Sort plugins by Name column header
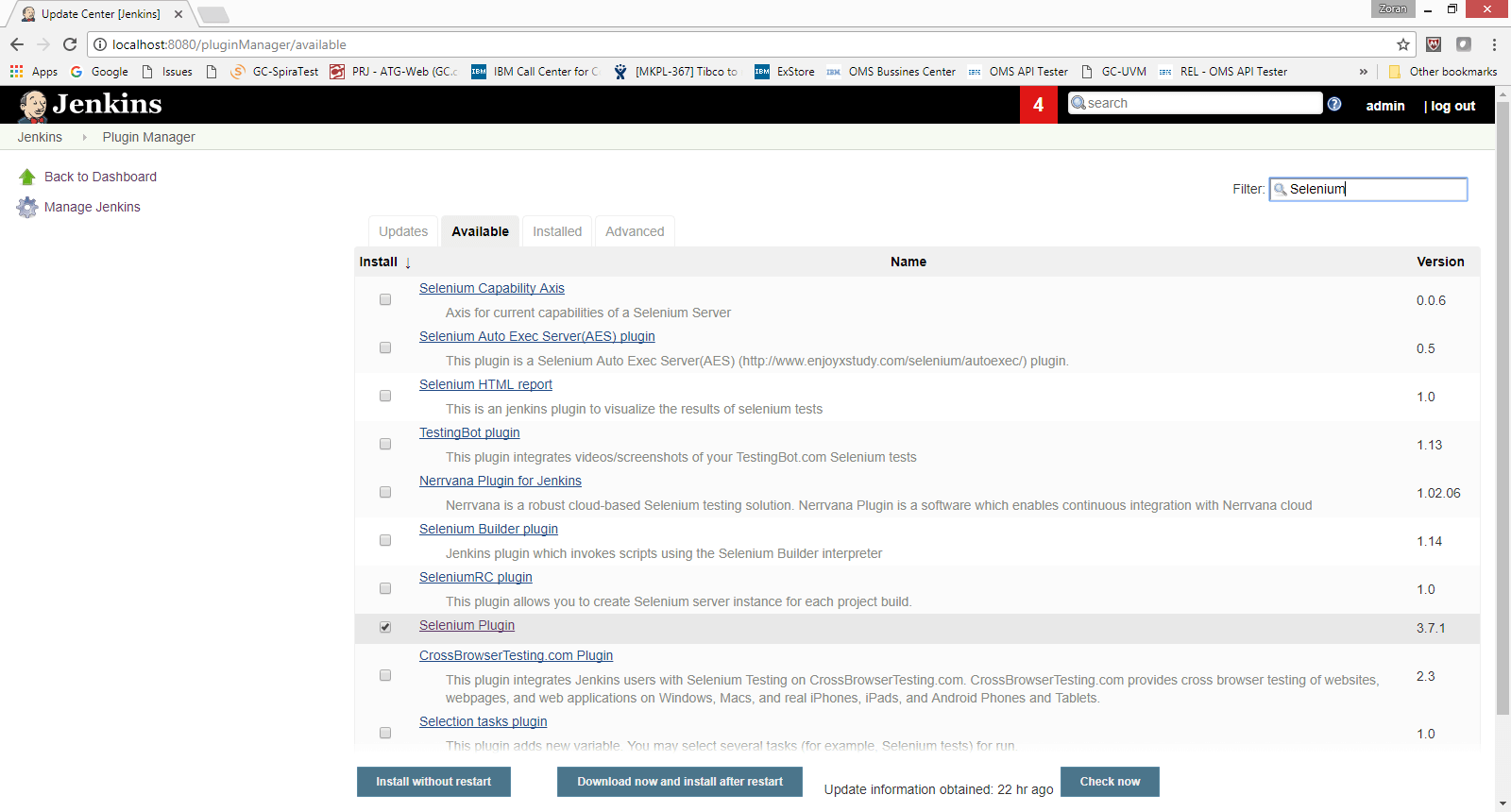This screenshot has height=812, width=1511. coord(908,262)
